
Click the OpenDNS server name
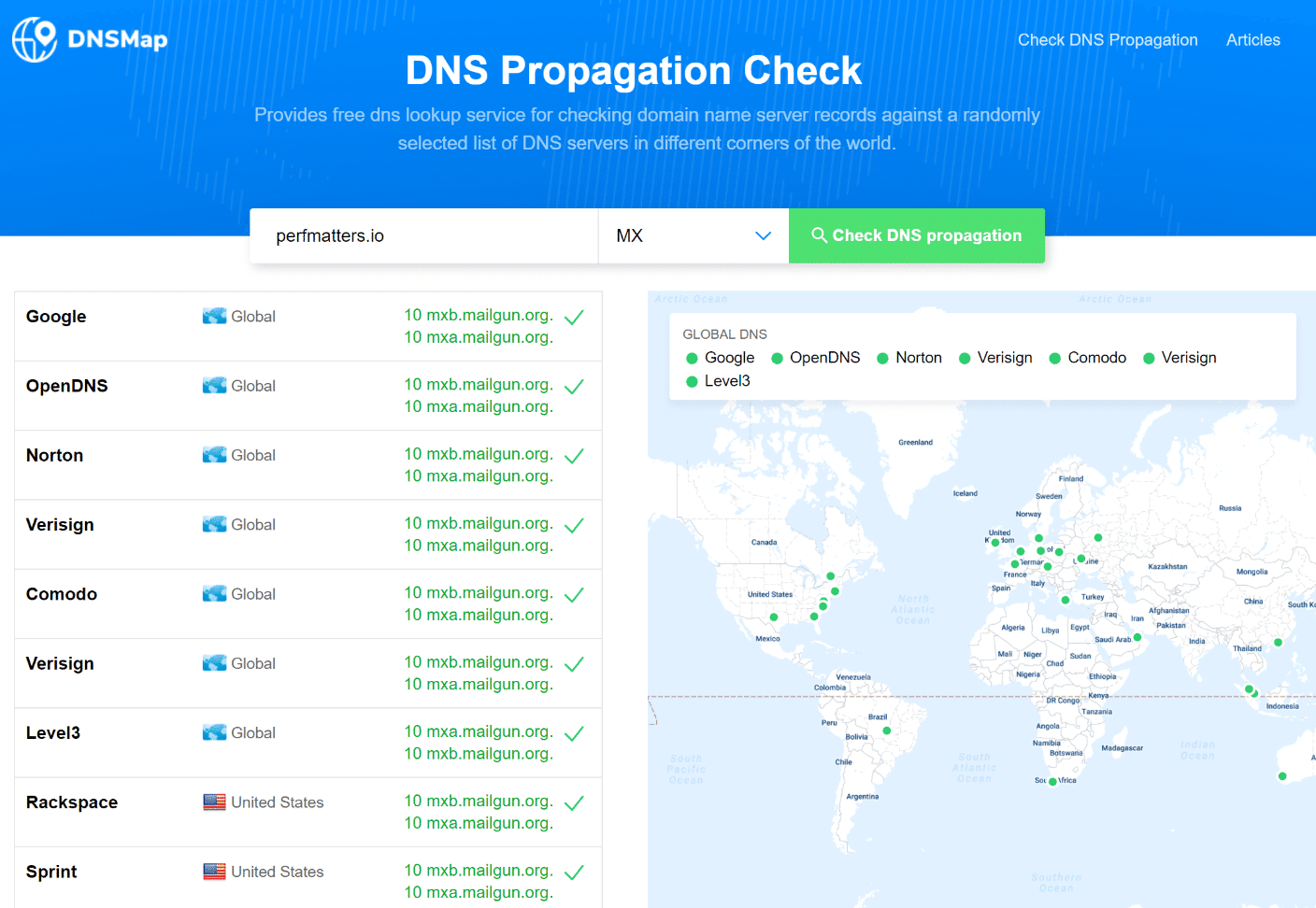point(67,386)
